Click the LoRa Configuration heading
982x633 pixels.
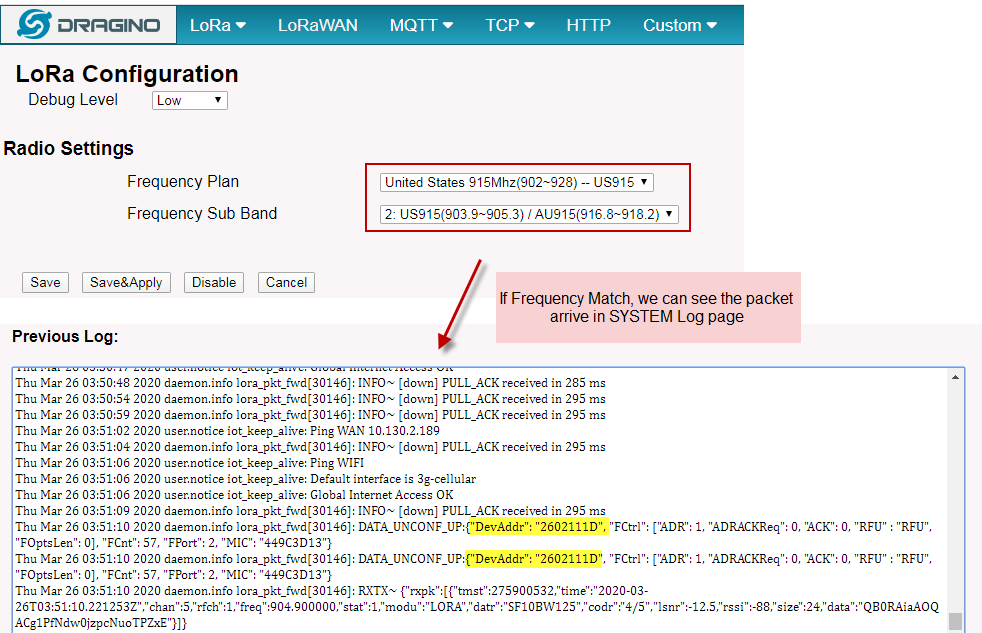click(x=127, y=74)
